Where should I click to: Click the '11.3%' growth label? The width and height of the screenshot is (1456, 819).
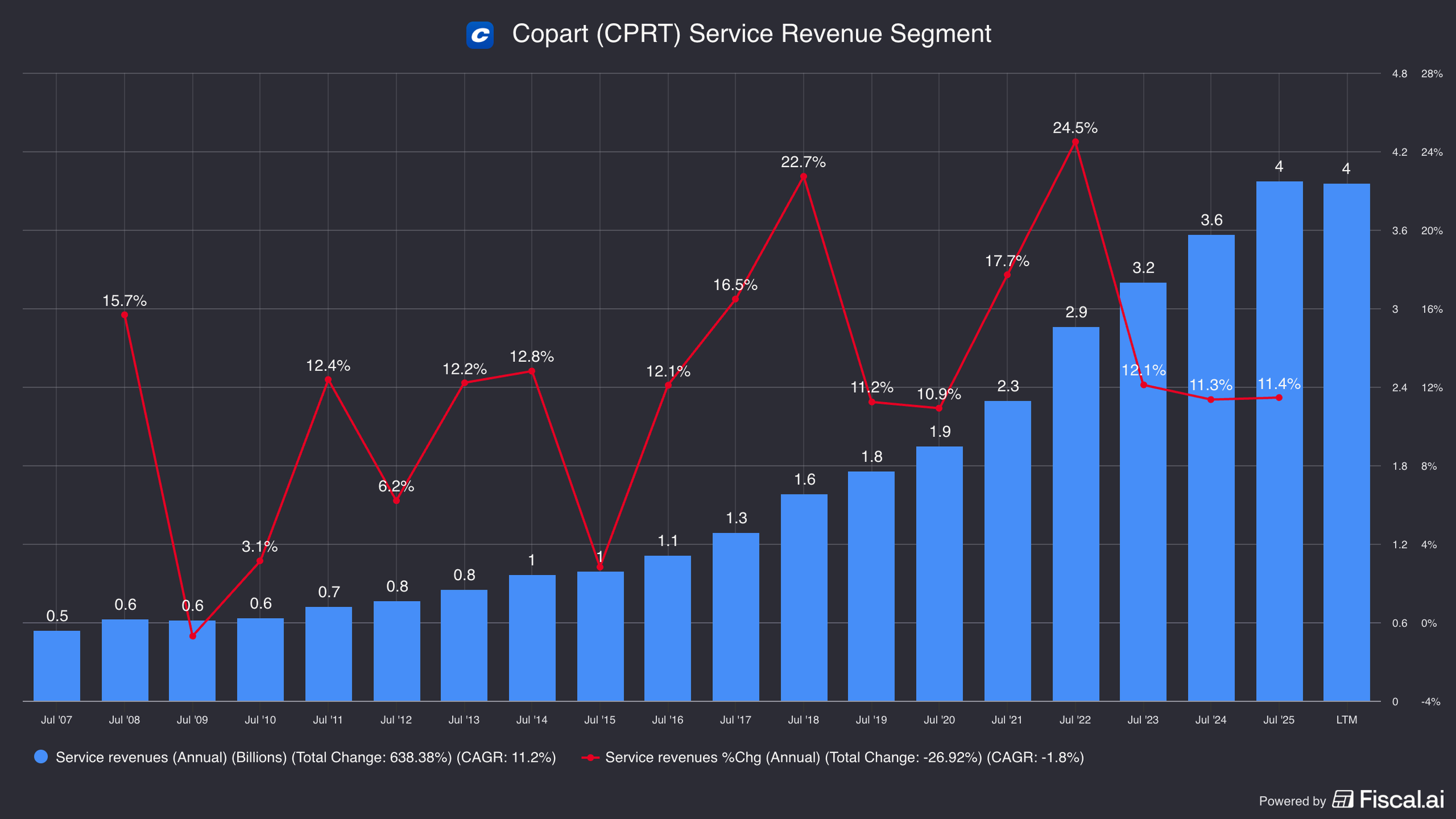tap(1211, 385)
